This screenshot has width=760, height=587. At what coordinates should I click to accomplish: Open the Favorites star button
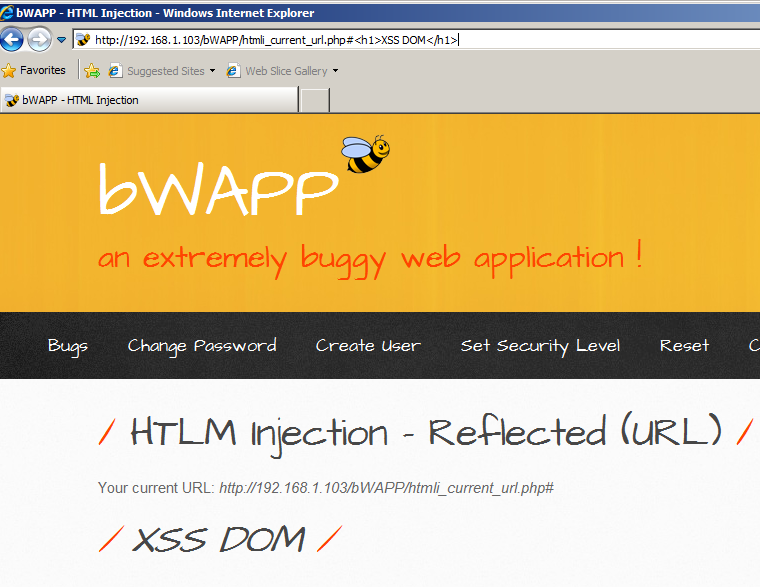click(x=33, y=70)
